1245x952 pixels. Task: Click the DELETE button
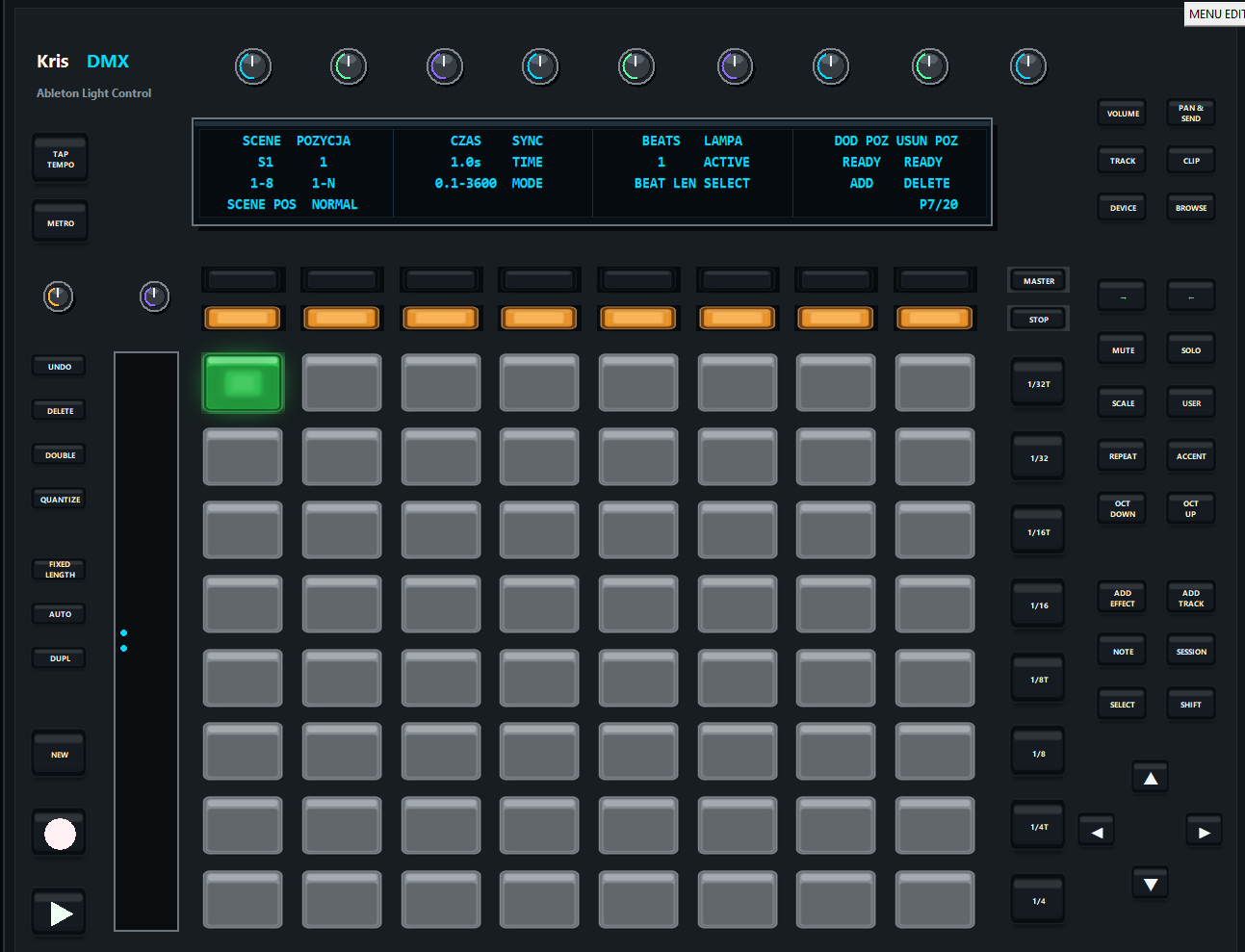point(60,410)
